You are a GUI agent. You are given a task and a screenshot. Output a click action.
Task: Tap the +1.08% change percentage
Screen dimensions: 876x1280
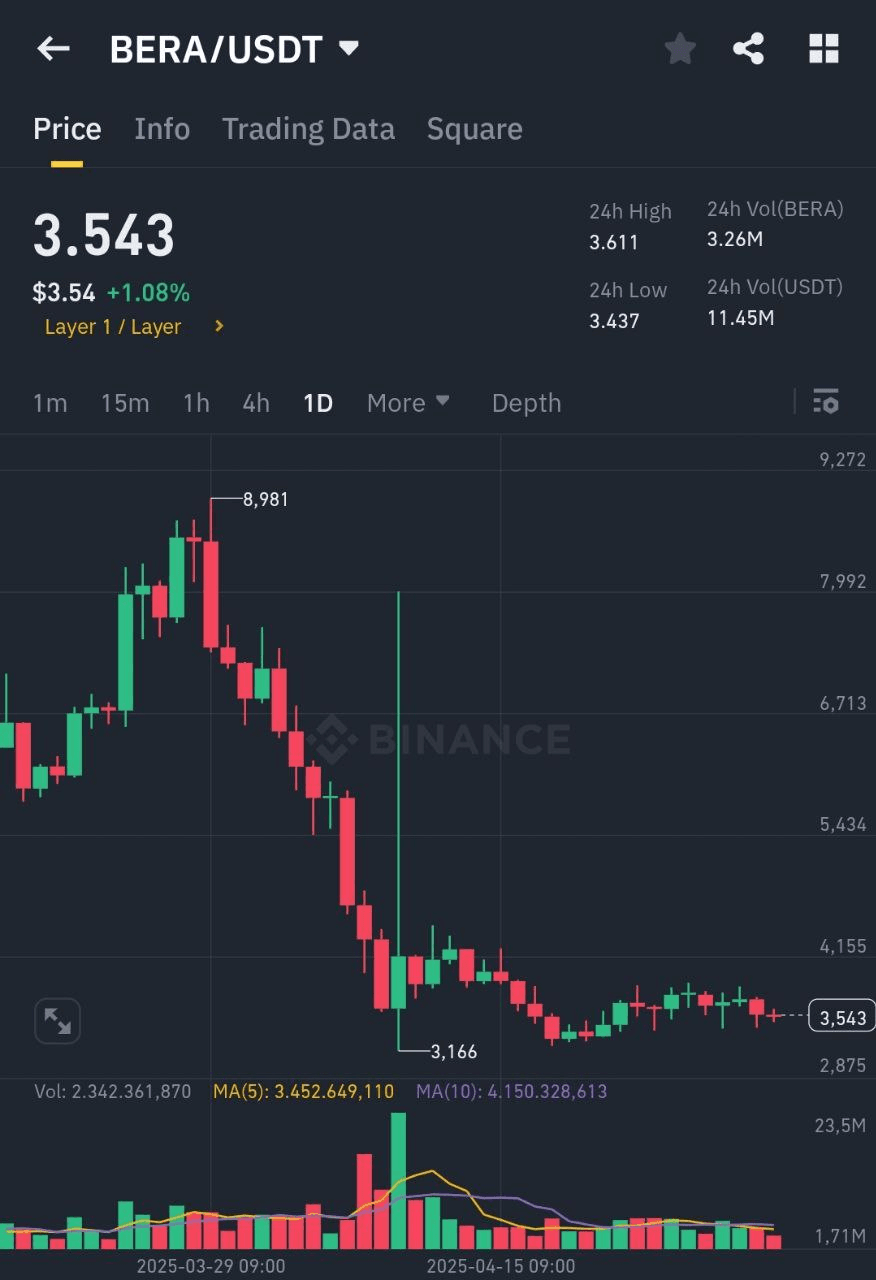click(148, 293)
